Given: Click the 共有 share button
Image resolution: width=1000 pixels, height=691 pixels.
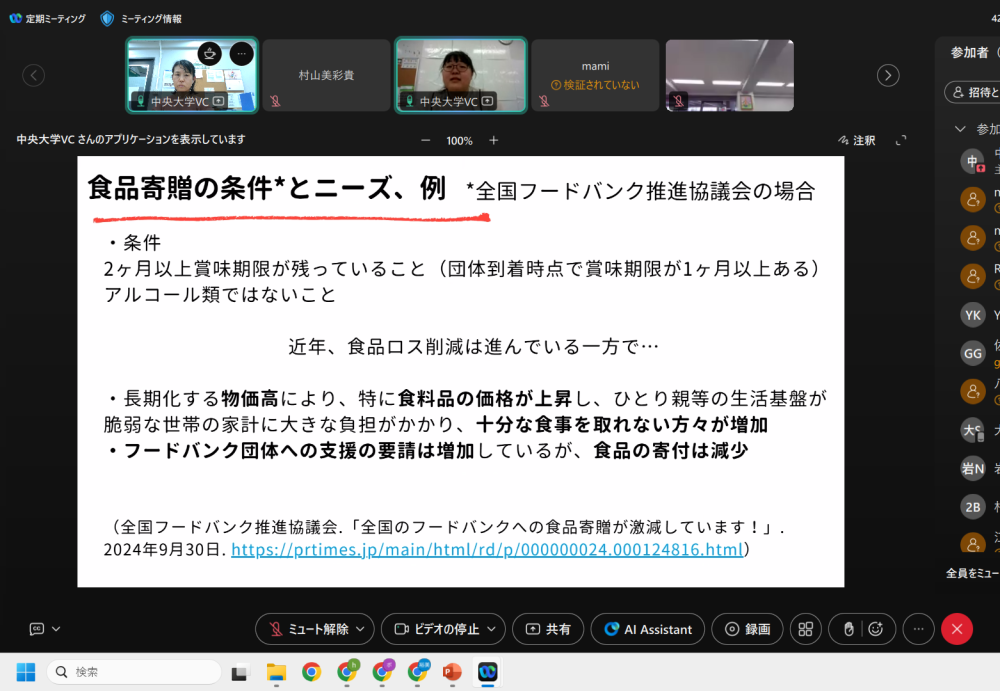Looking at the screenshot, I should pyautogui.click(x=548, y=629).
